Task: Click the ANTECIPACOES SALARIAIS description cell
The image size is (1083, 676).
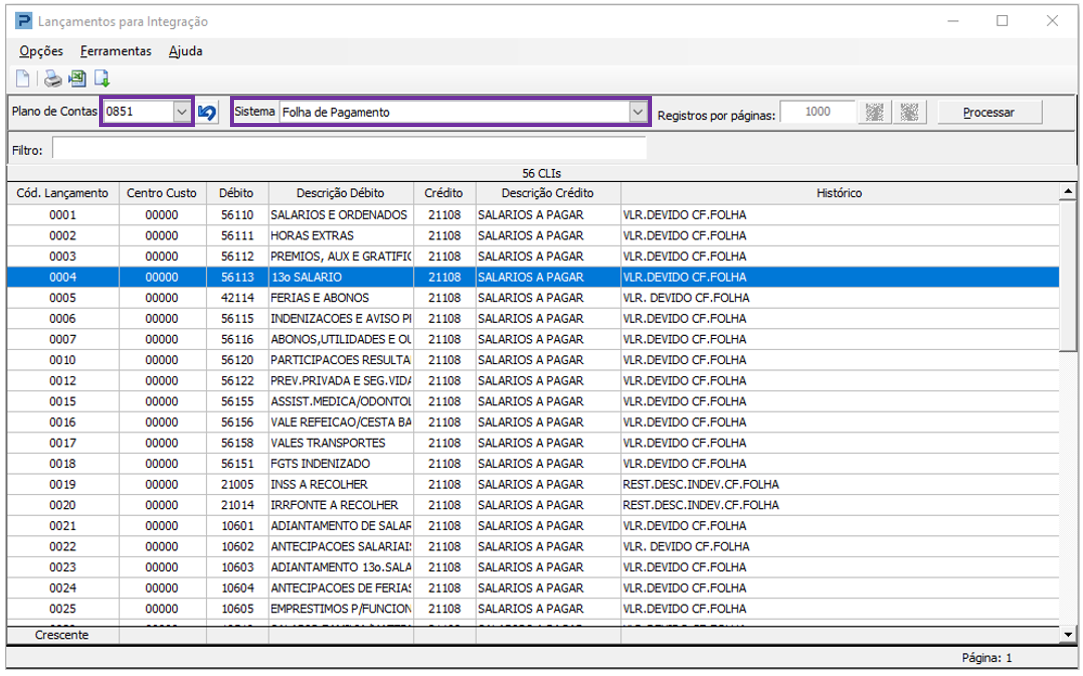Action: tap(341, 546)
